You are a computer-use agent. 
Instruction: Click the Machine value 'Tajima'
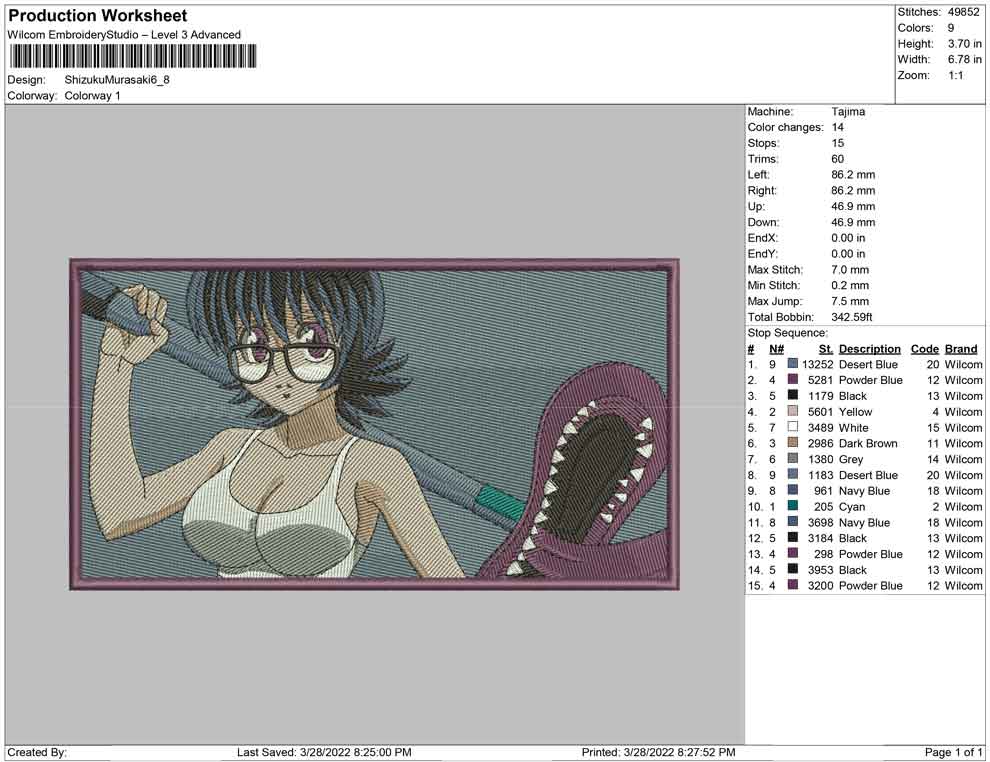click(848, 112)
